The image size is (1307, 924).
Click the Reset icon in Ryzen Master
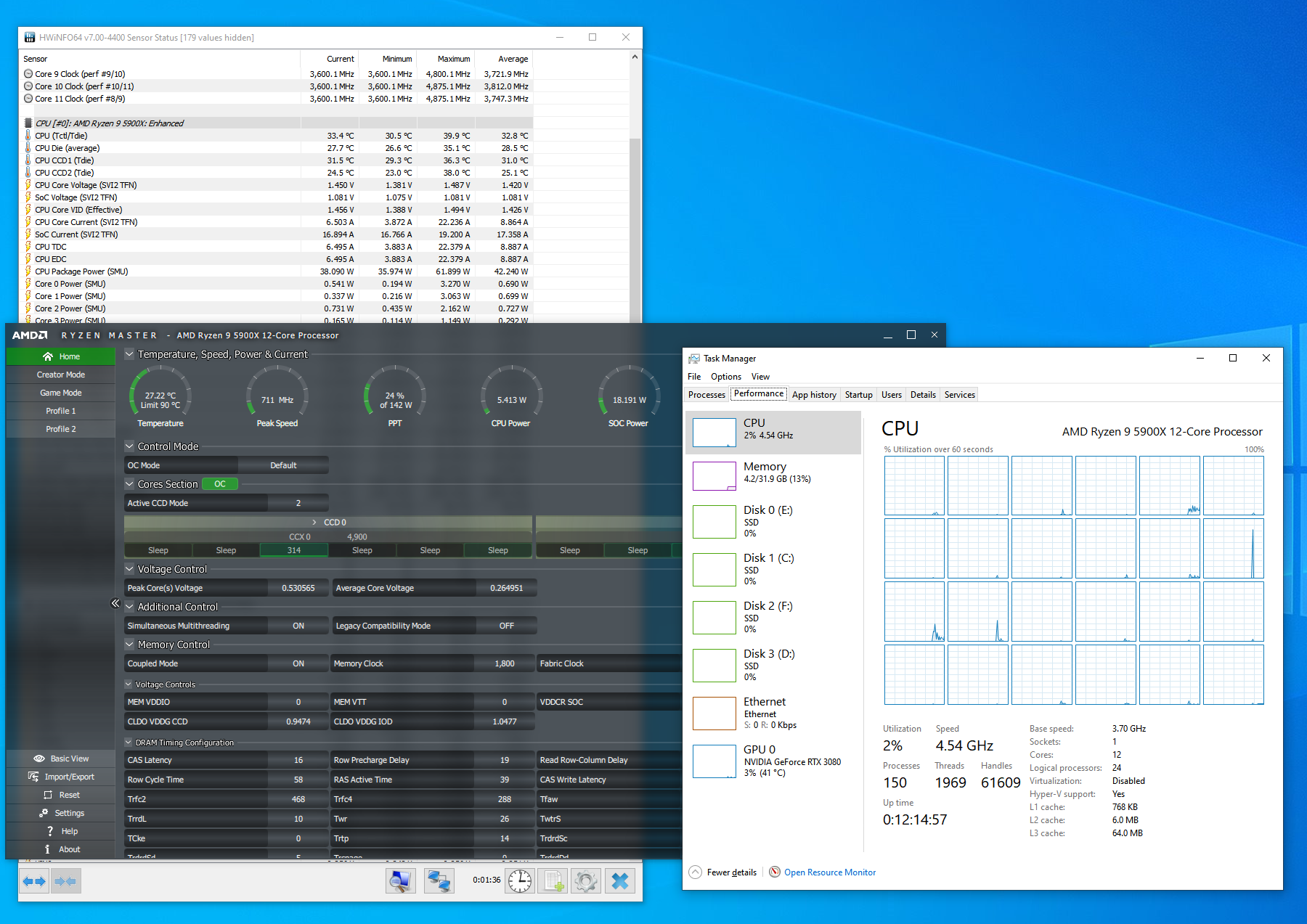click(x=48, y=795)
